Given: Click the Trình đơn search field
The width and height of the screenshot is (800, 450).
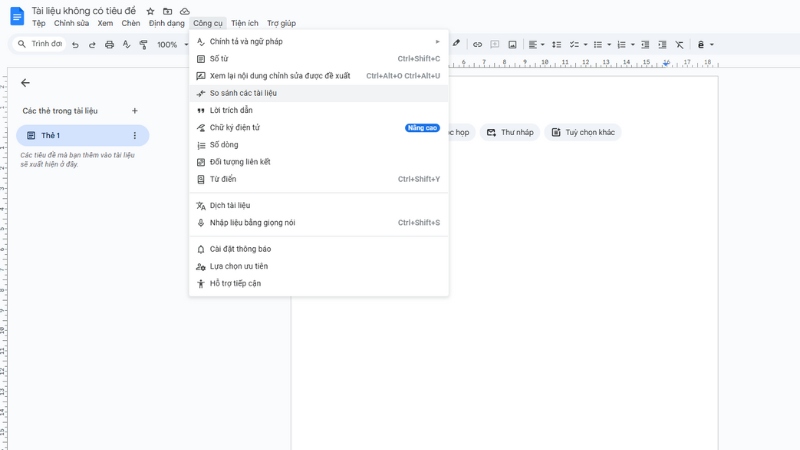Looking at the screenshot, I should 39,44.
